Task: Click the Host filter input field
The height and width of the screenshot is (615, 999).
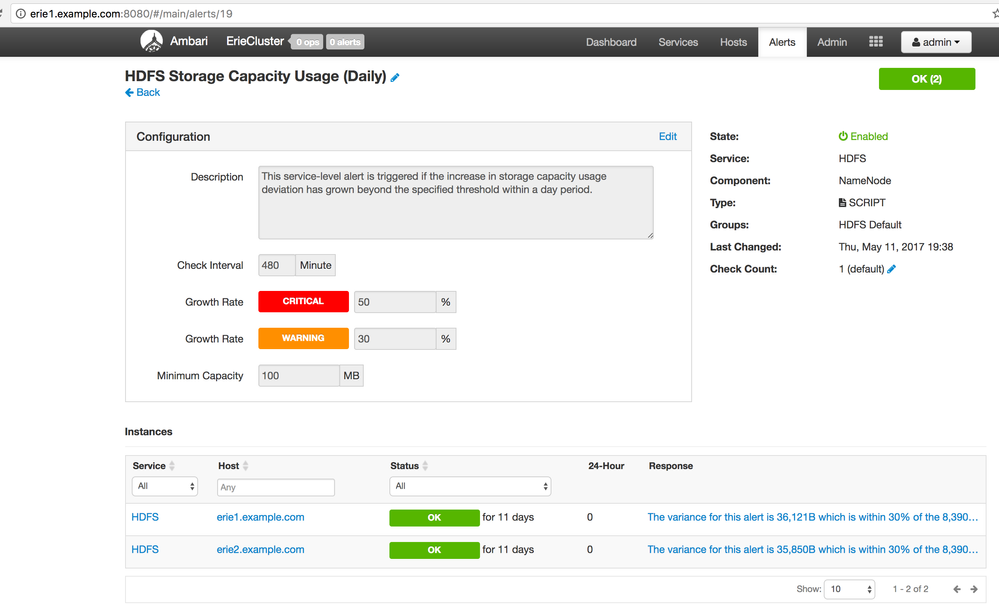Action: 275,488
